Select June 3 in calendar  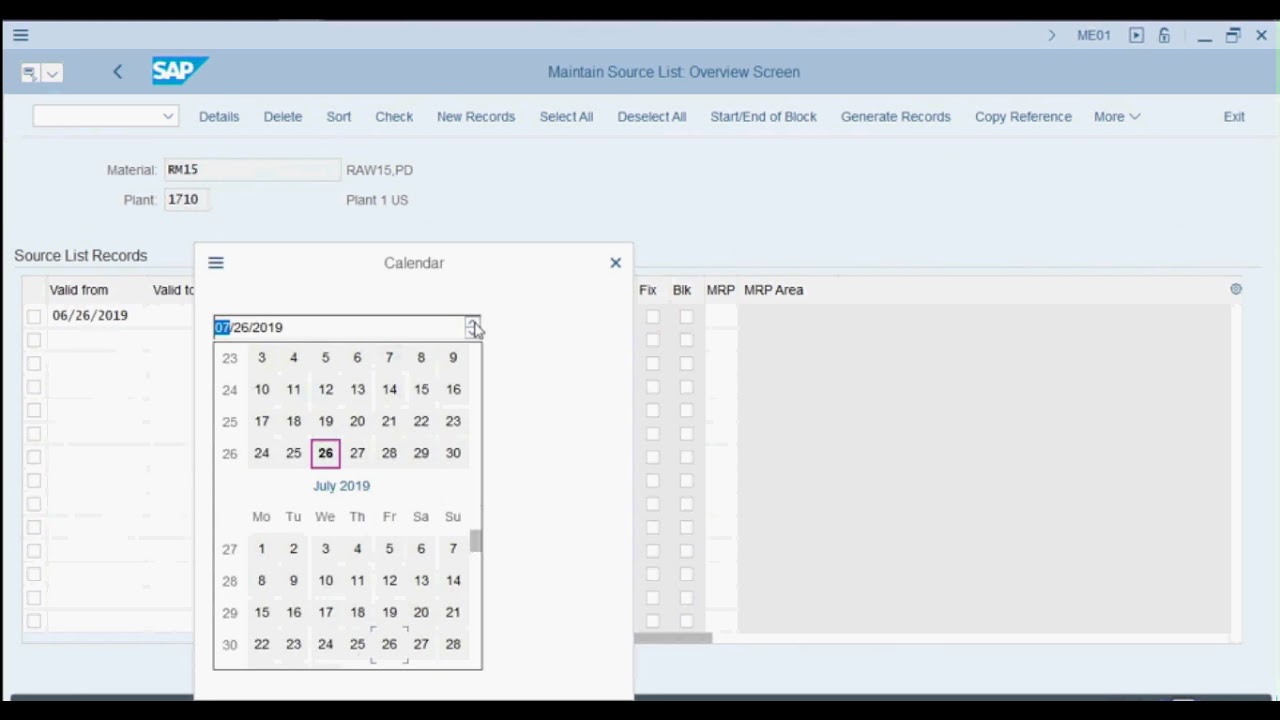coord(261,357)
